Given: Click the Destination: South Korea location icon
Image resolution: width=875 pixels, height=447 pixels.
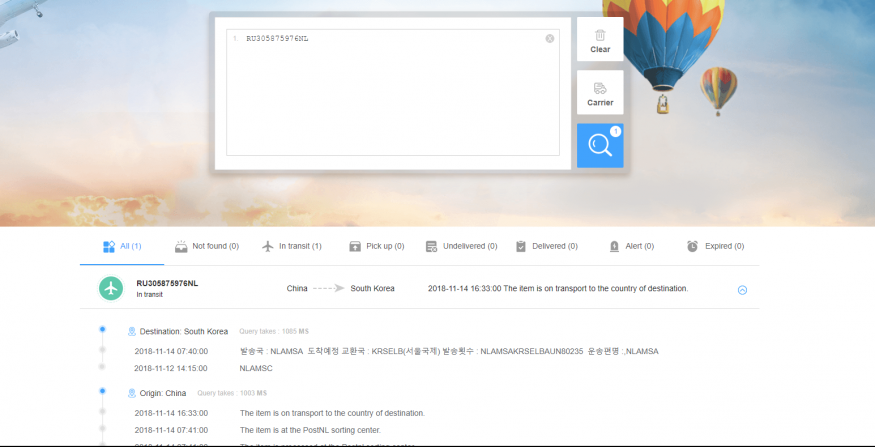Looking at the screenshot, I should tap(132, 331).
